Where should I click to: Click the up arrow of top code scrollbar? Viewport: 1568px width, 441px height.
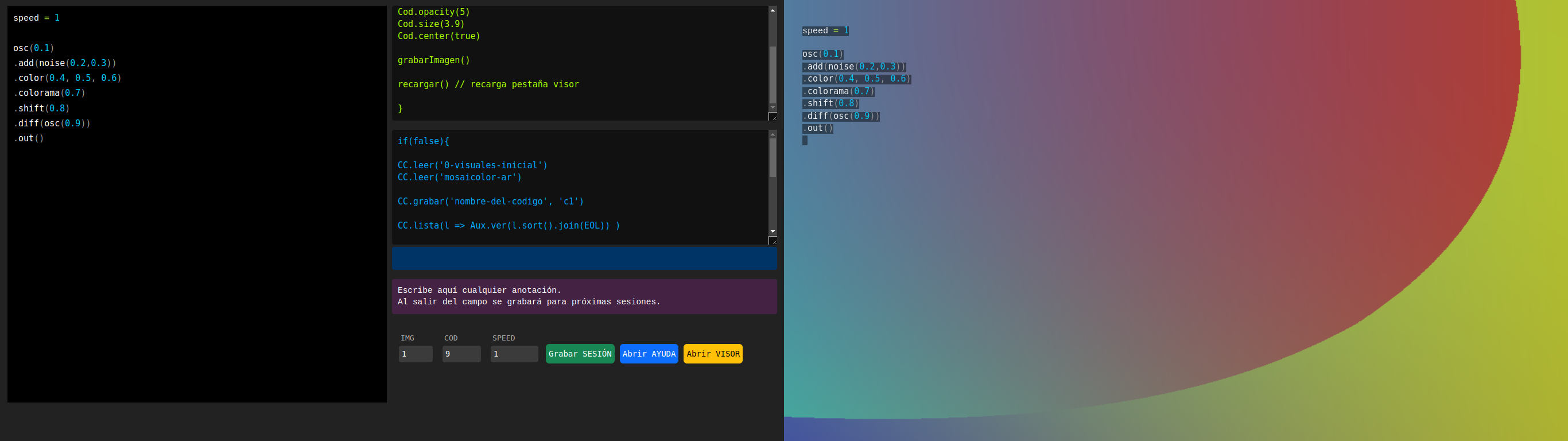773,10
